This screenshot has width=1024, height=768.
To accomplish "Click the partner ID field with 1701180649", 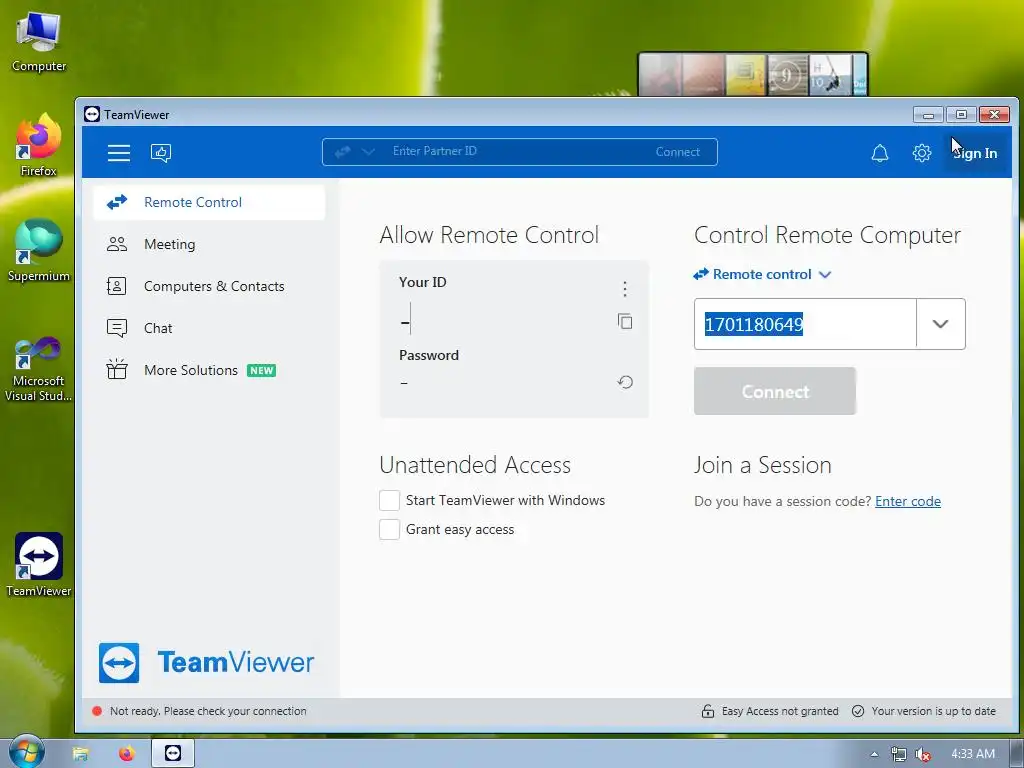I will [x=805, y=324].
